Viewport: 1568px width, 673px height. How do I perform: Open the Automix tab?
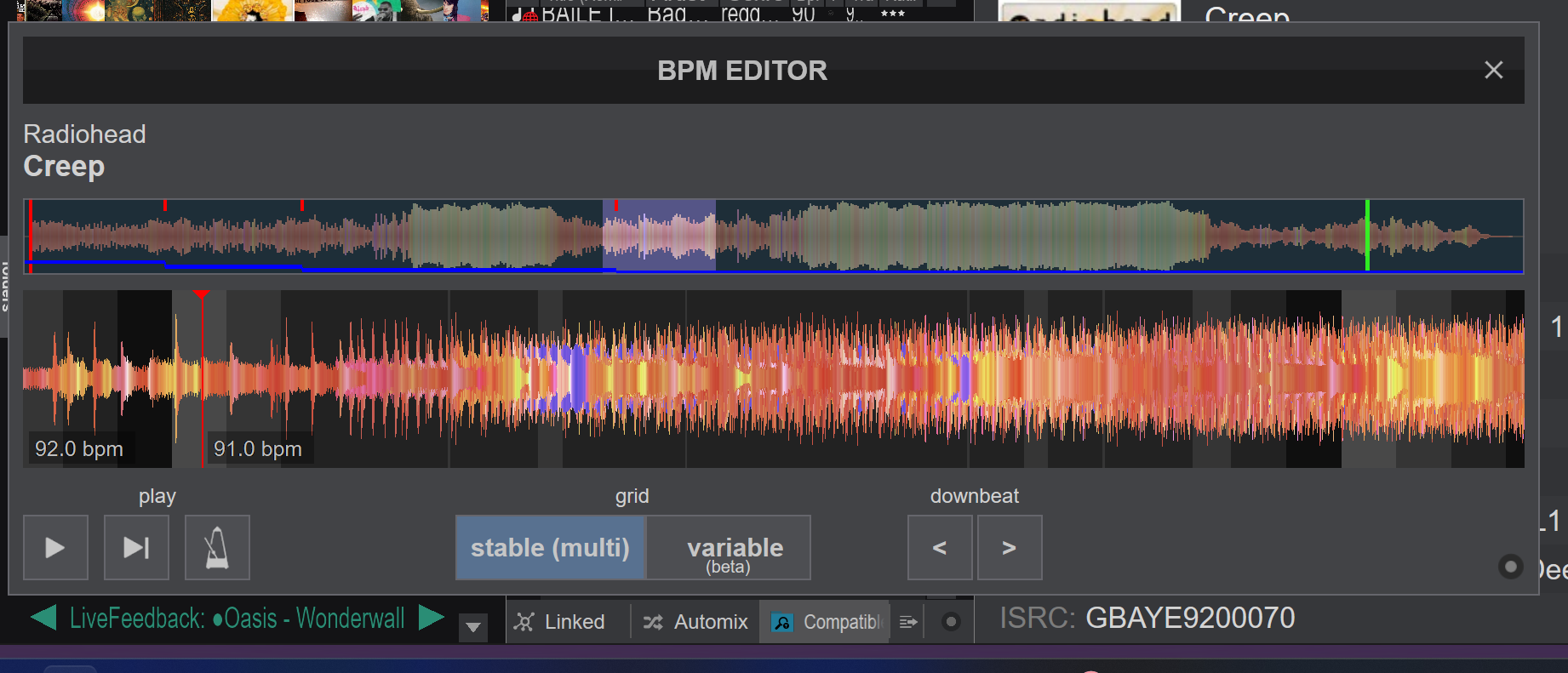(695, 622)
